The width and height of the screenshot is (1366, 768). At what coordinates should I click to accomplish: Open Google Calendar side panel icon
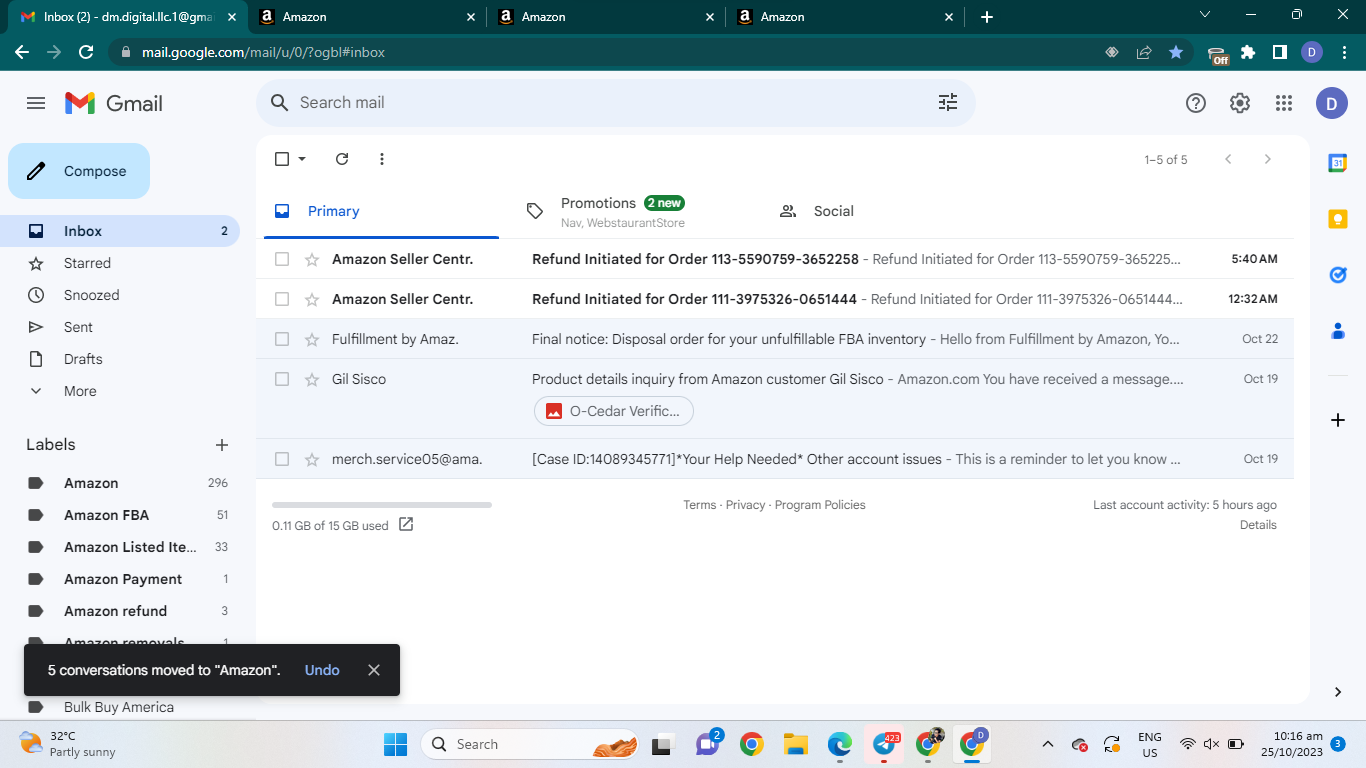click(1338, 163)
